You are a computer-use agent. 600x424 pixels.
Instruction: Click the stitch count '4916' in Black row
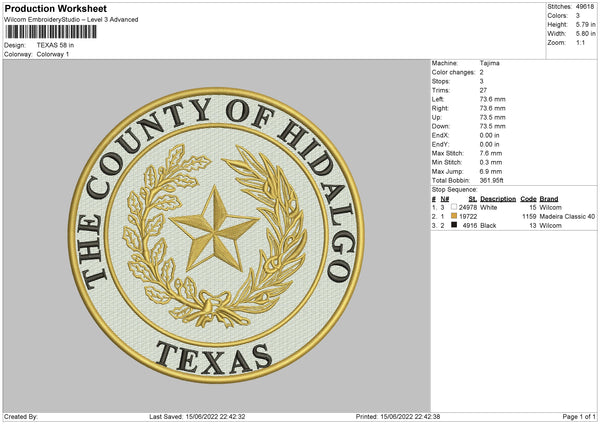[470, 225]
